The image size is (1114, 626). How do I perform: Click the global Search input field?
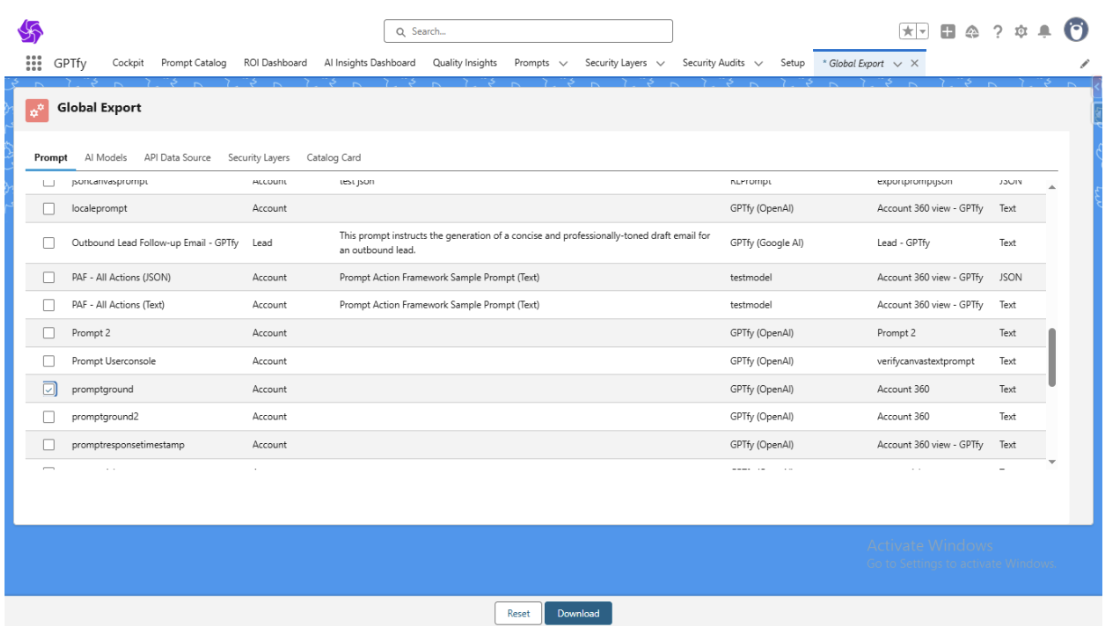[528, 32]
